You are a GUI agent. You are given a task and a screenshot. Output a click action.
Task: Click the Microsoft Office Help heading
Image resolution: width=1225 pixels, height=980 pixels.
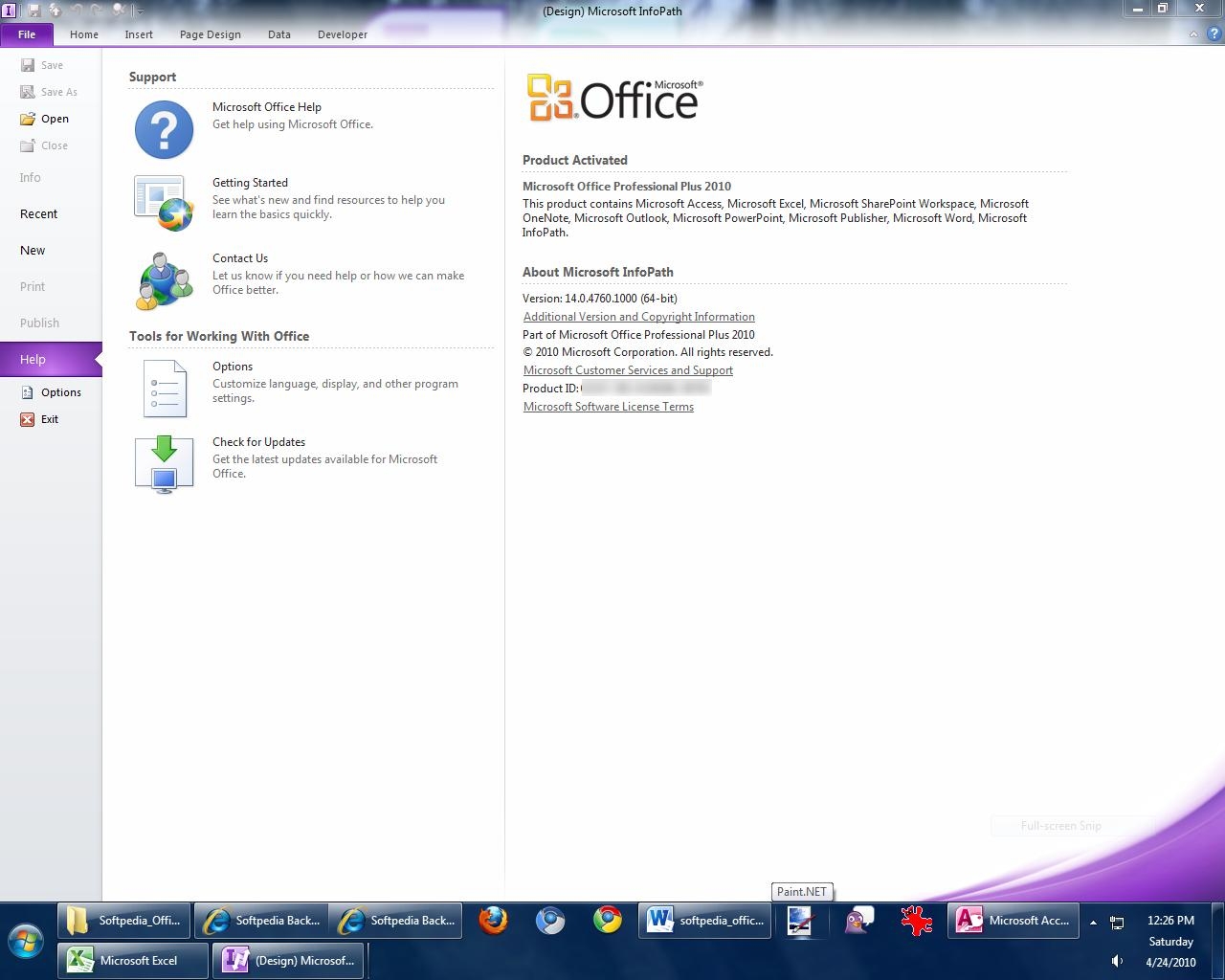point(267,107)
